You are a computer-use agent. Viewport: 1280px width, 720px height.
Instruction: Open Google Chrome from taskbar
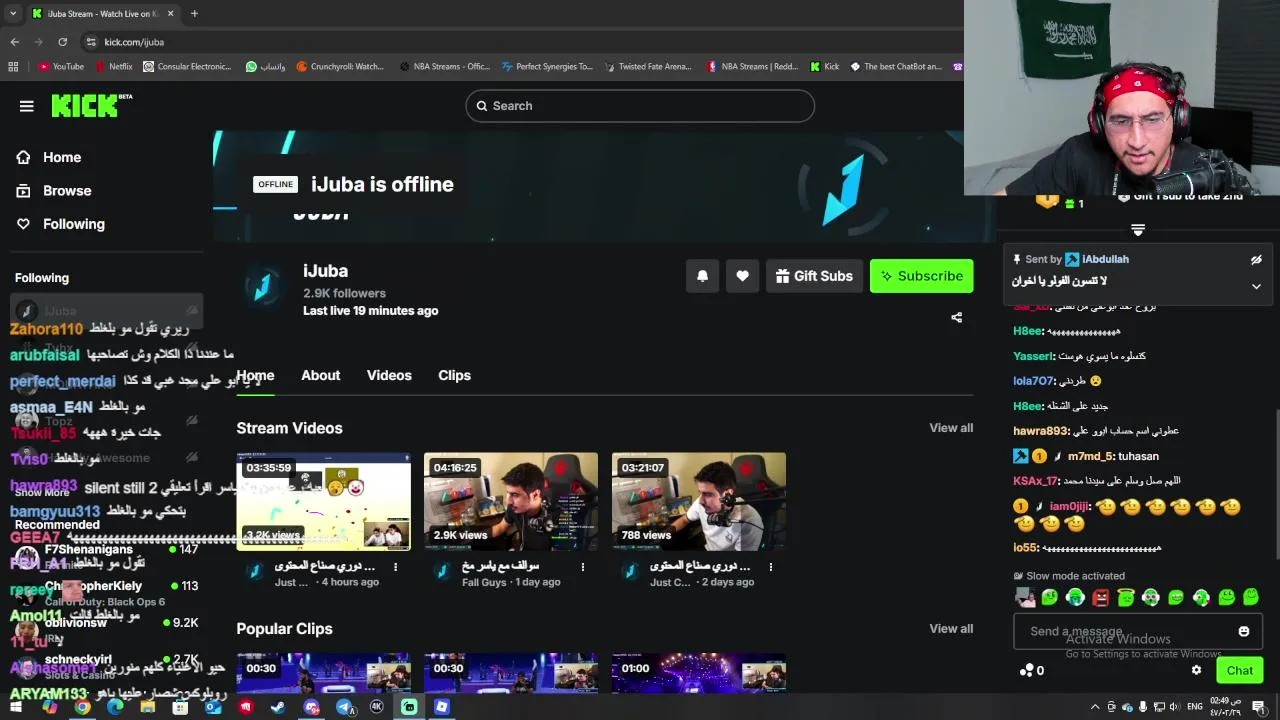[82, 707]
